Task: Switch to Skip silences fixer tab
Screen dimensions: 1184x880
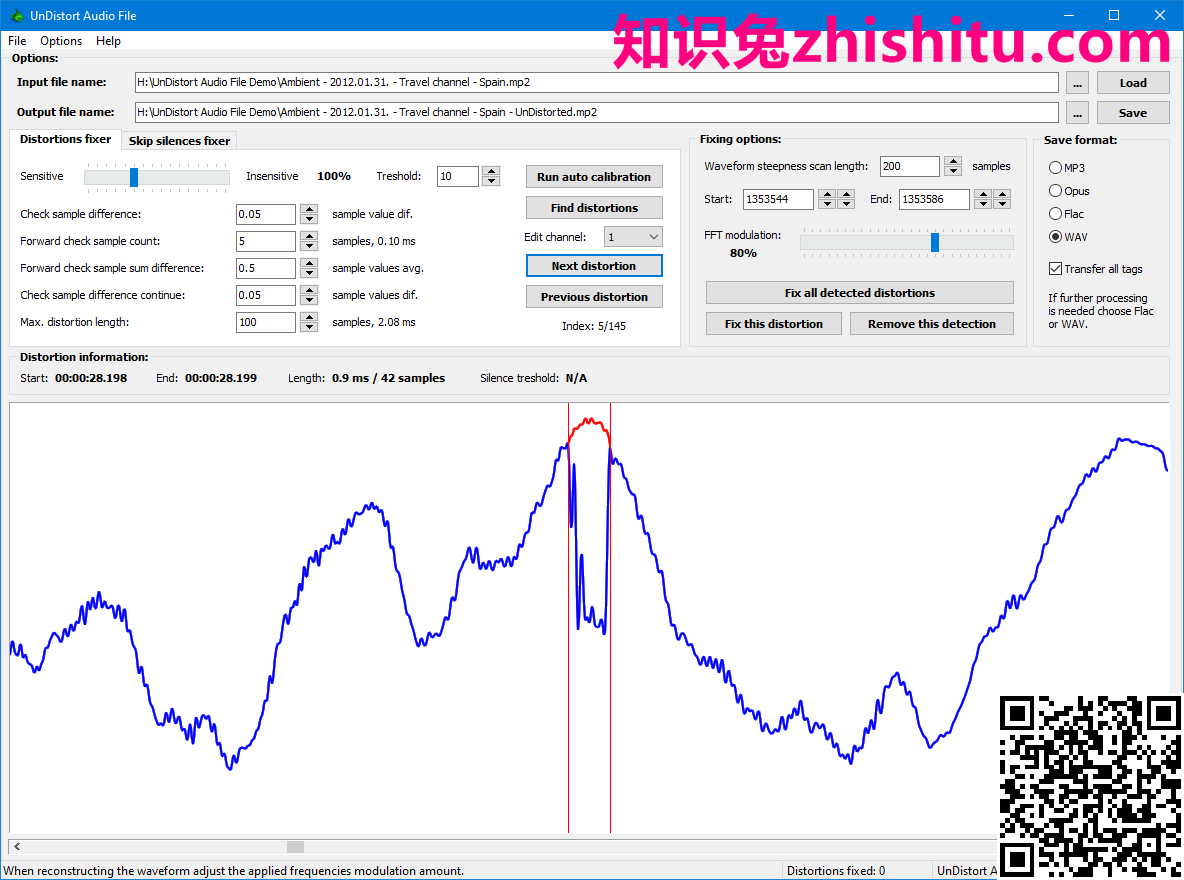Action: pos(179,140)
